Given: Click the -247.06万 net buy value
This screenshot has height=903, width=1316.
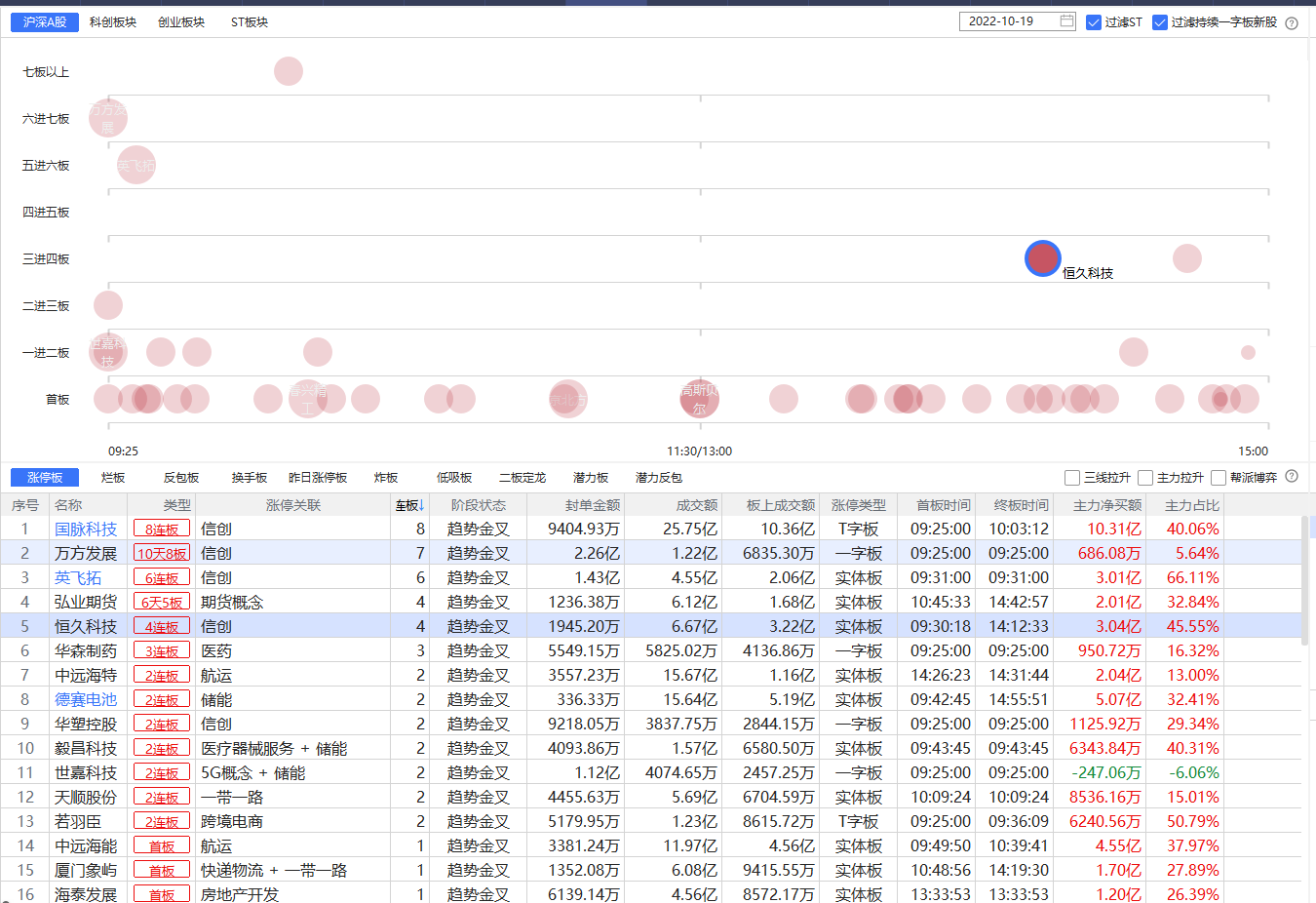Looking at the screenshot, I should click(x=1106, y=772).
